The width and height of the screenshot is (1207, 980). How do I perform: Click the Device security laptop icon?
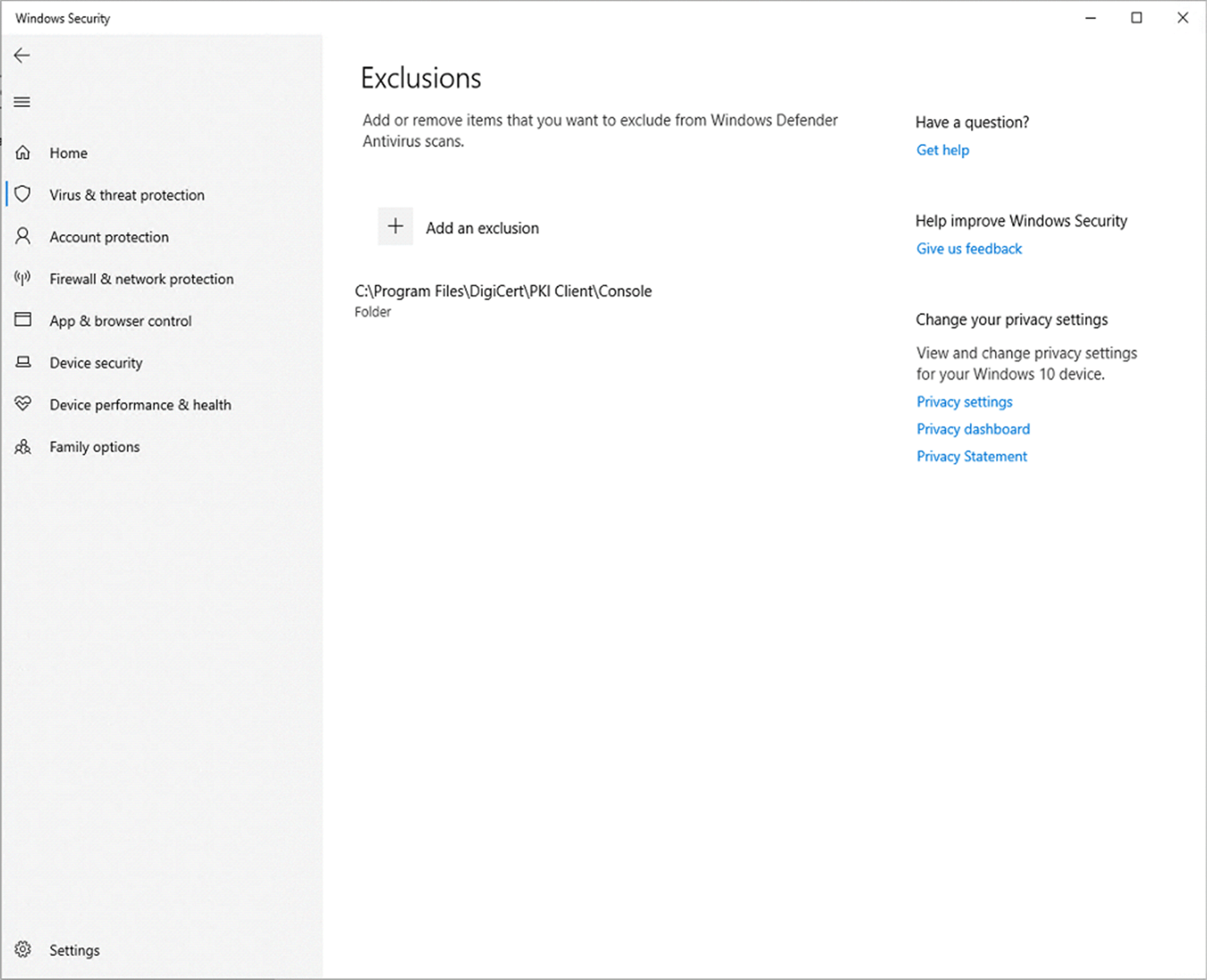[23, 362]
